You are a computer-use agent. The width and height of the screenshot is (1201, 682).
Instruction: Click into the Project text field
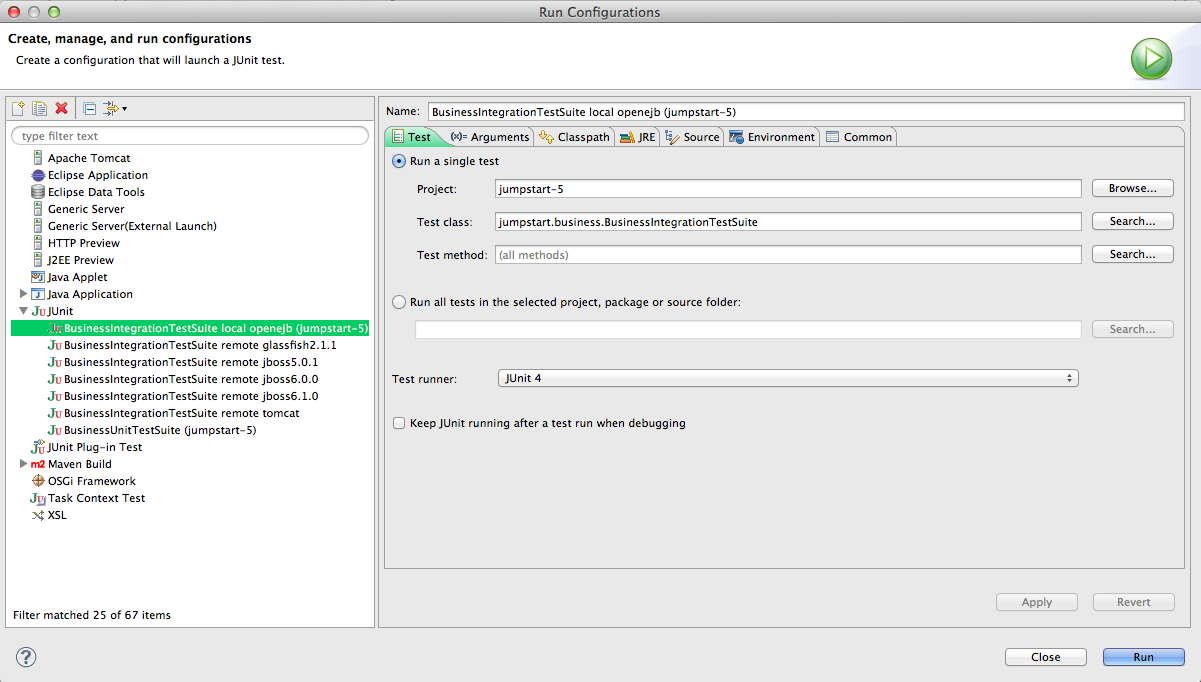tap(788, 188)
